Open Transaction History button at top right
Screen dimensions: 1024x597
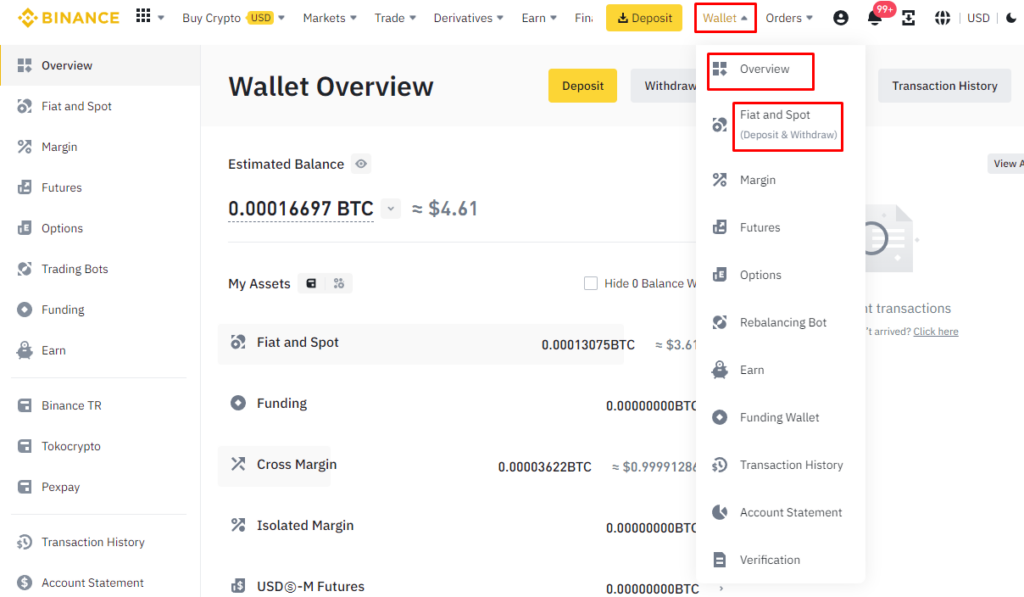coord(944,86)
